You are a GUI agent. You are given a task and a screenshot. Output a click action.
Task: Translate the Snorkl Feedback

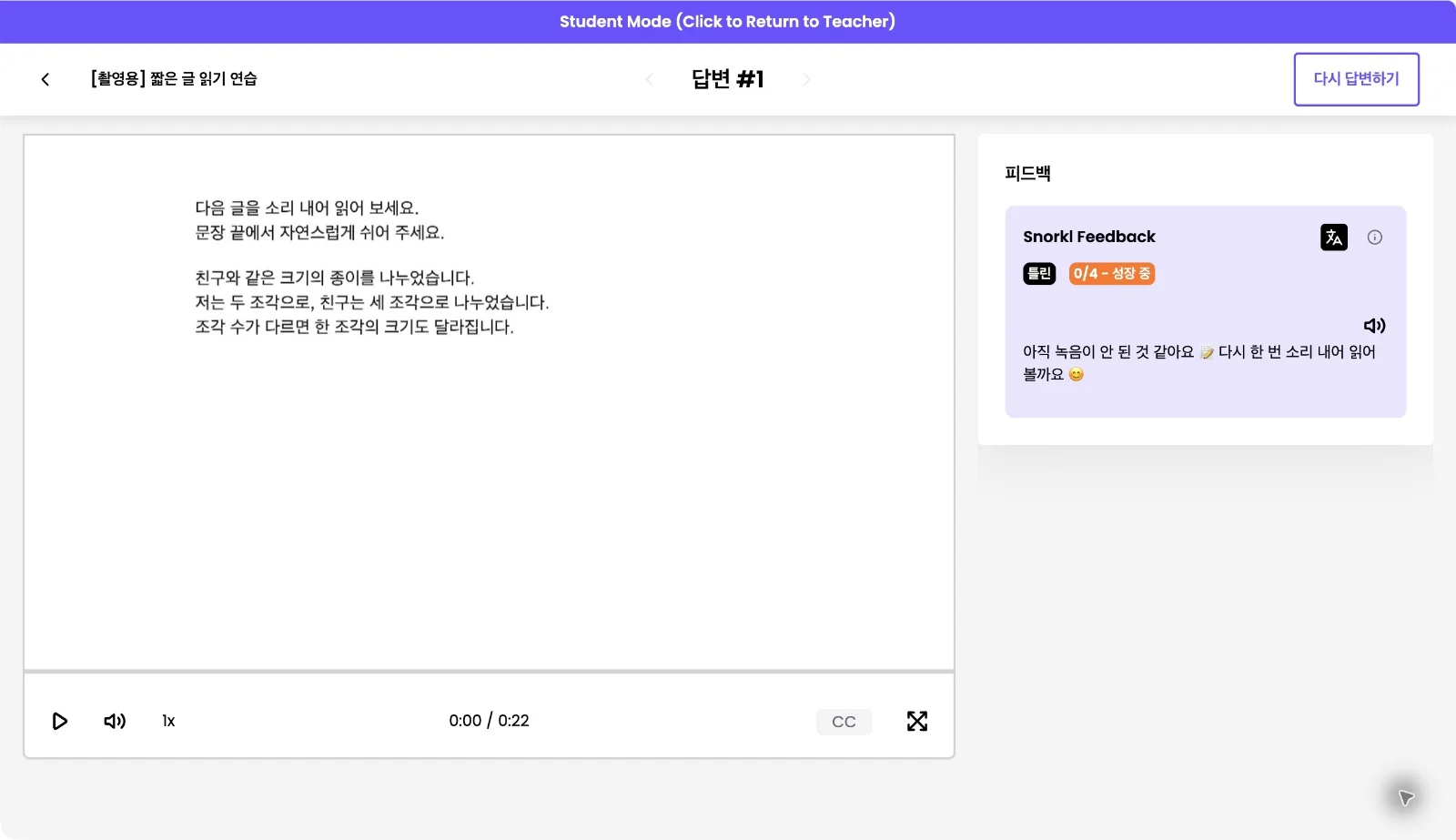(1334, 237)
